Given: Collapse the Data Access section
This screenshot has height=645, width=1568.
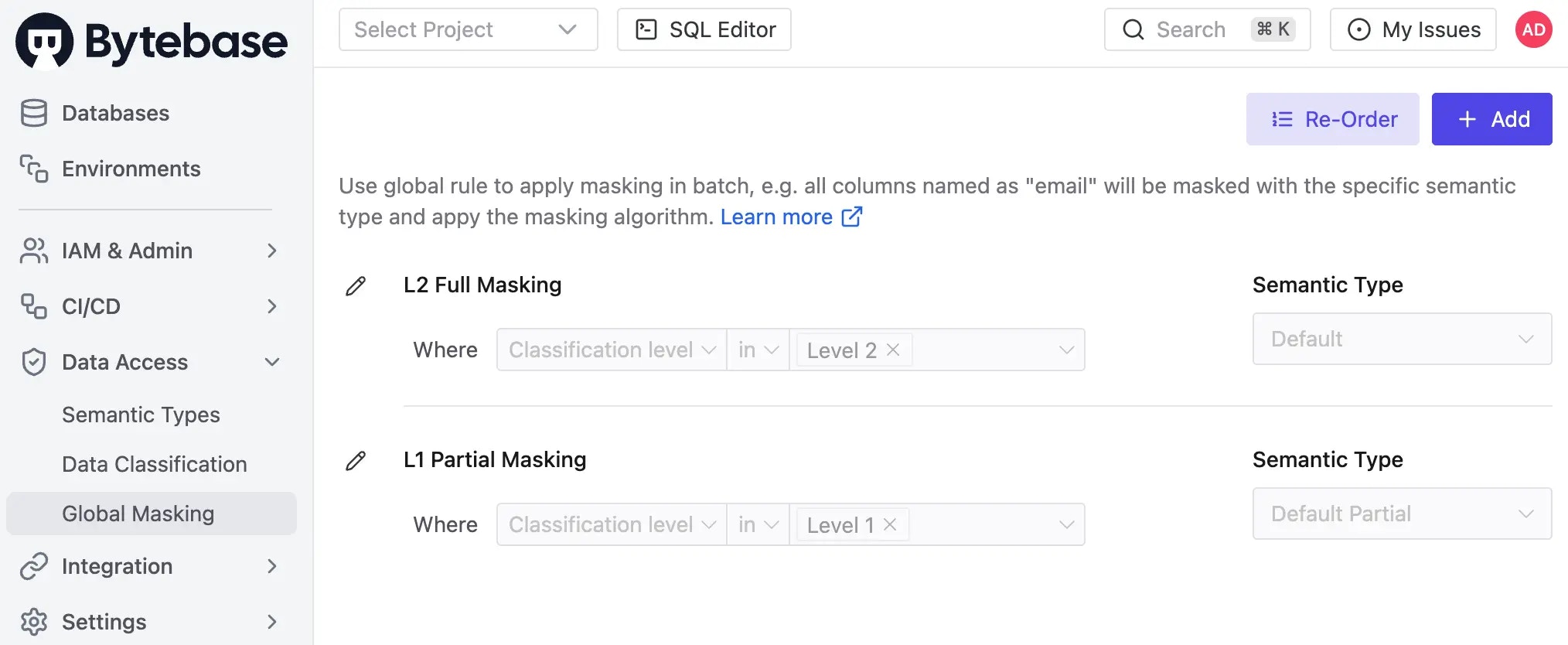Looking at the screenshot, I should tap(148, 362).
